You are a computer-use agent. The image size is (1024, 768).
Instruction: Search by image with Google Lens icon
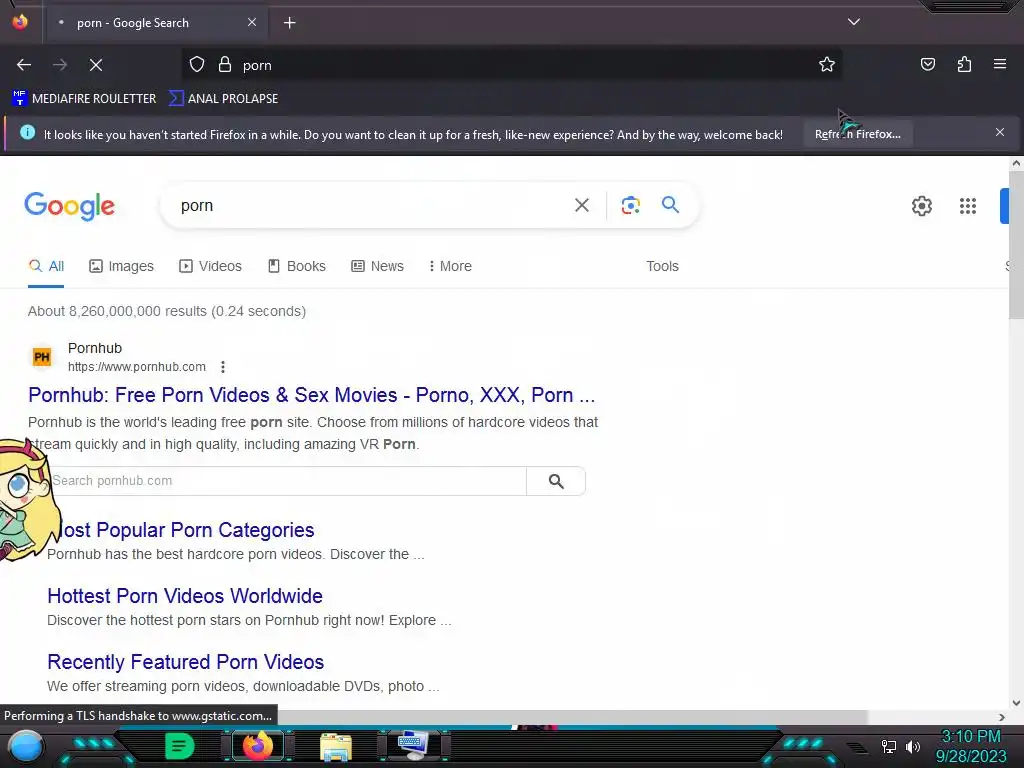coord(630,206)
